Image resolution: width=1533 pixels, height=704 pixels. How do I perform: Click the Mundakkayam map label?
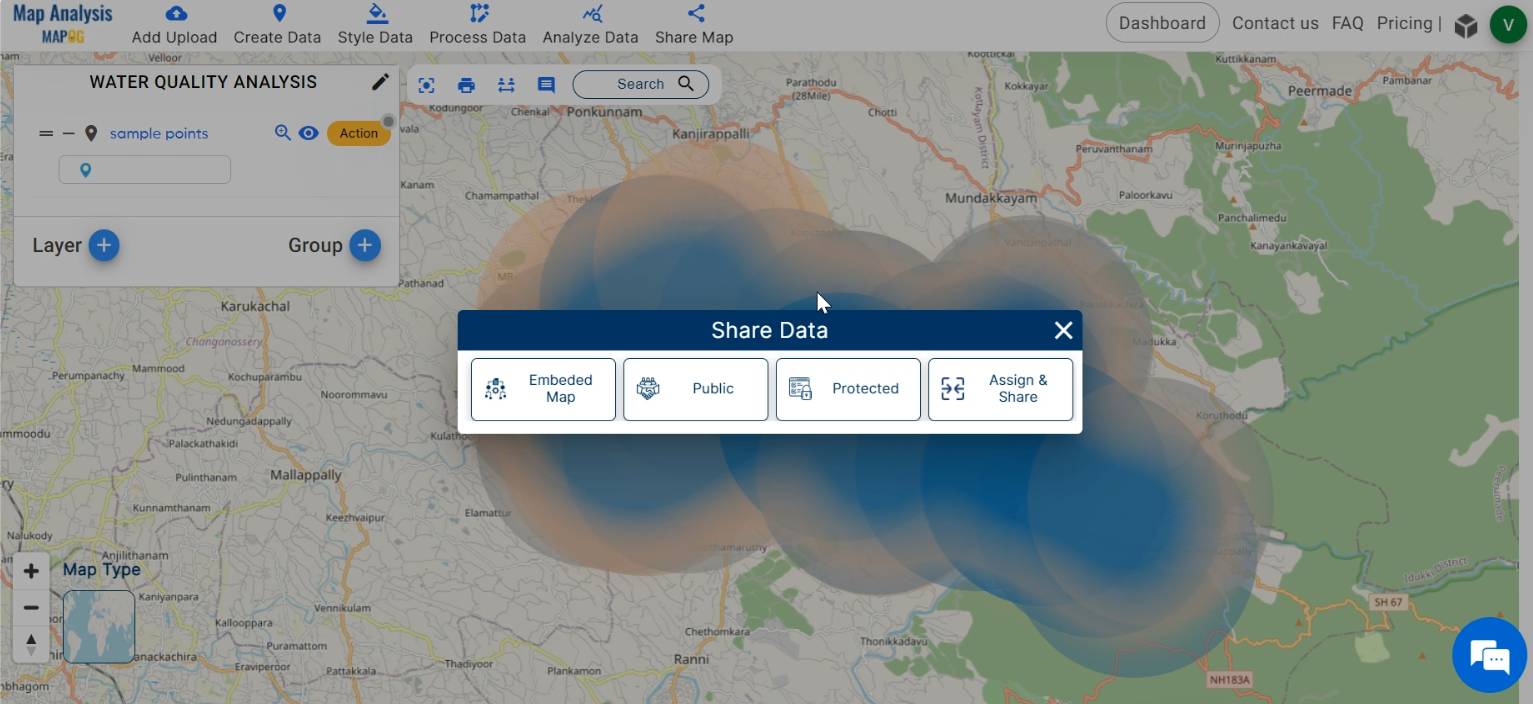991,199
